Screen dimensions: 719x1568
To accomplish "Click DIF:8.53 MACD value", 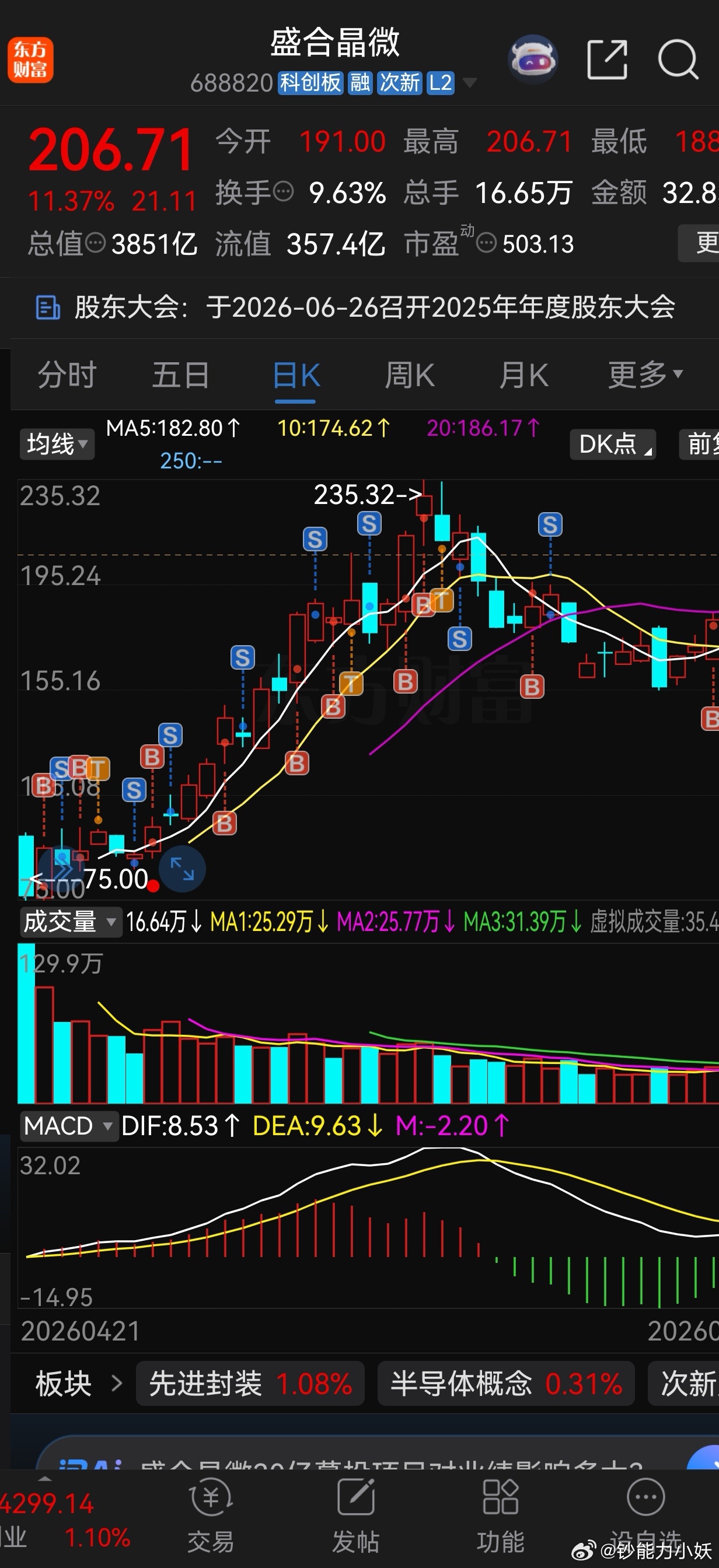I will coord(181,1126).
